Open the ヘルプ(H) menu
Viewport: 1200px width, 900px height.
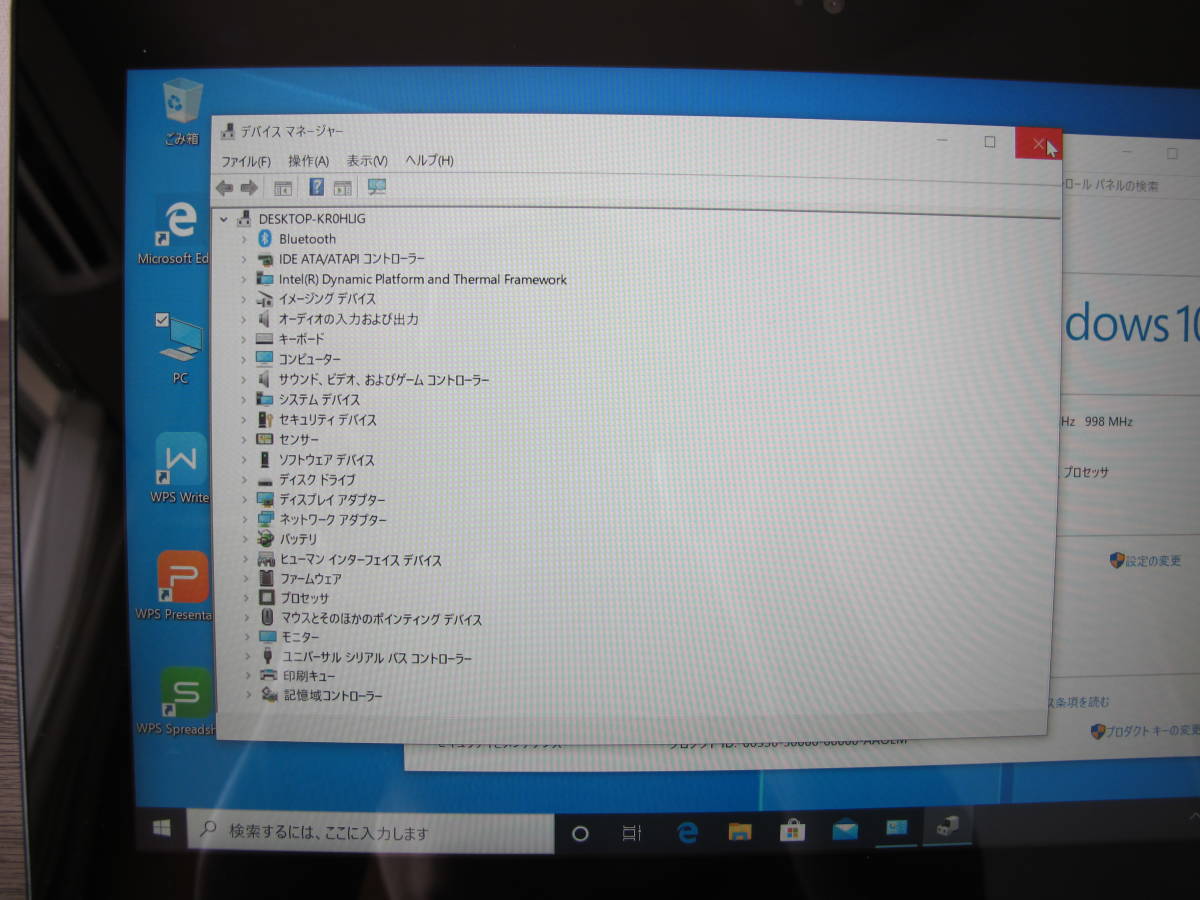[429, 160]
